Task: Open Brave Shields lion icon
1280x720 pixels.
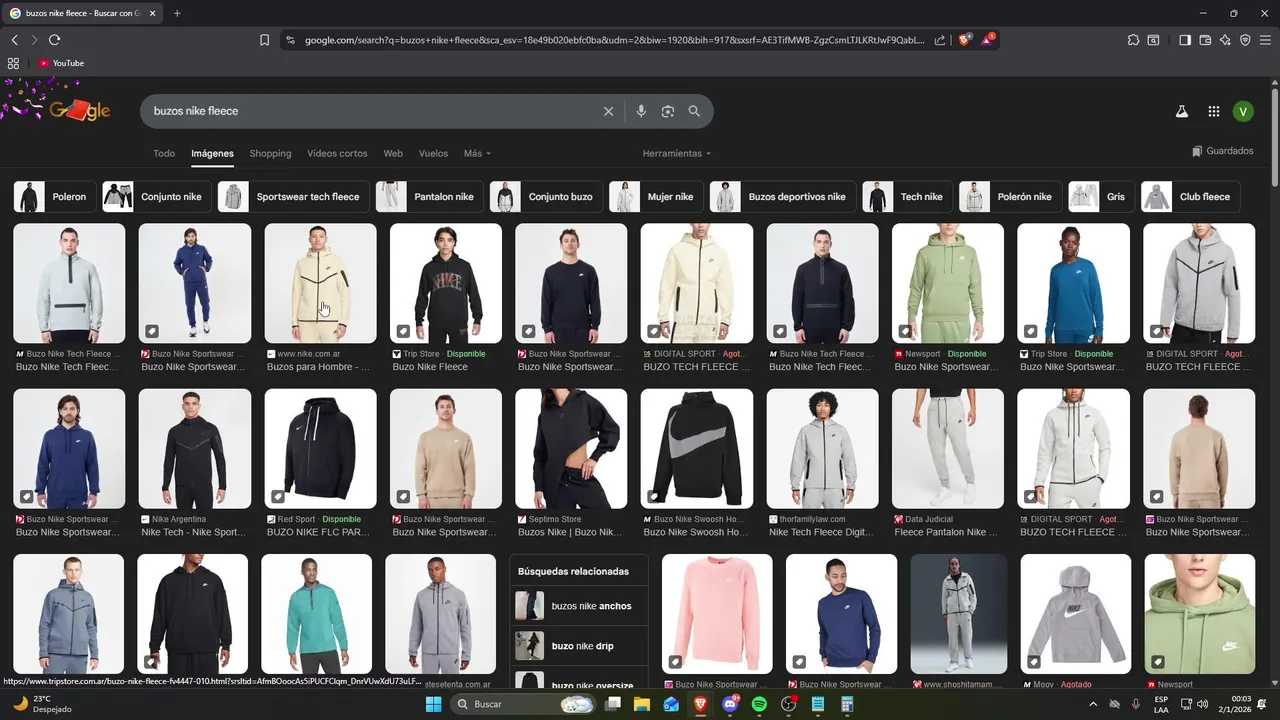Action: pos(965,40)
